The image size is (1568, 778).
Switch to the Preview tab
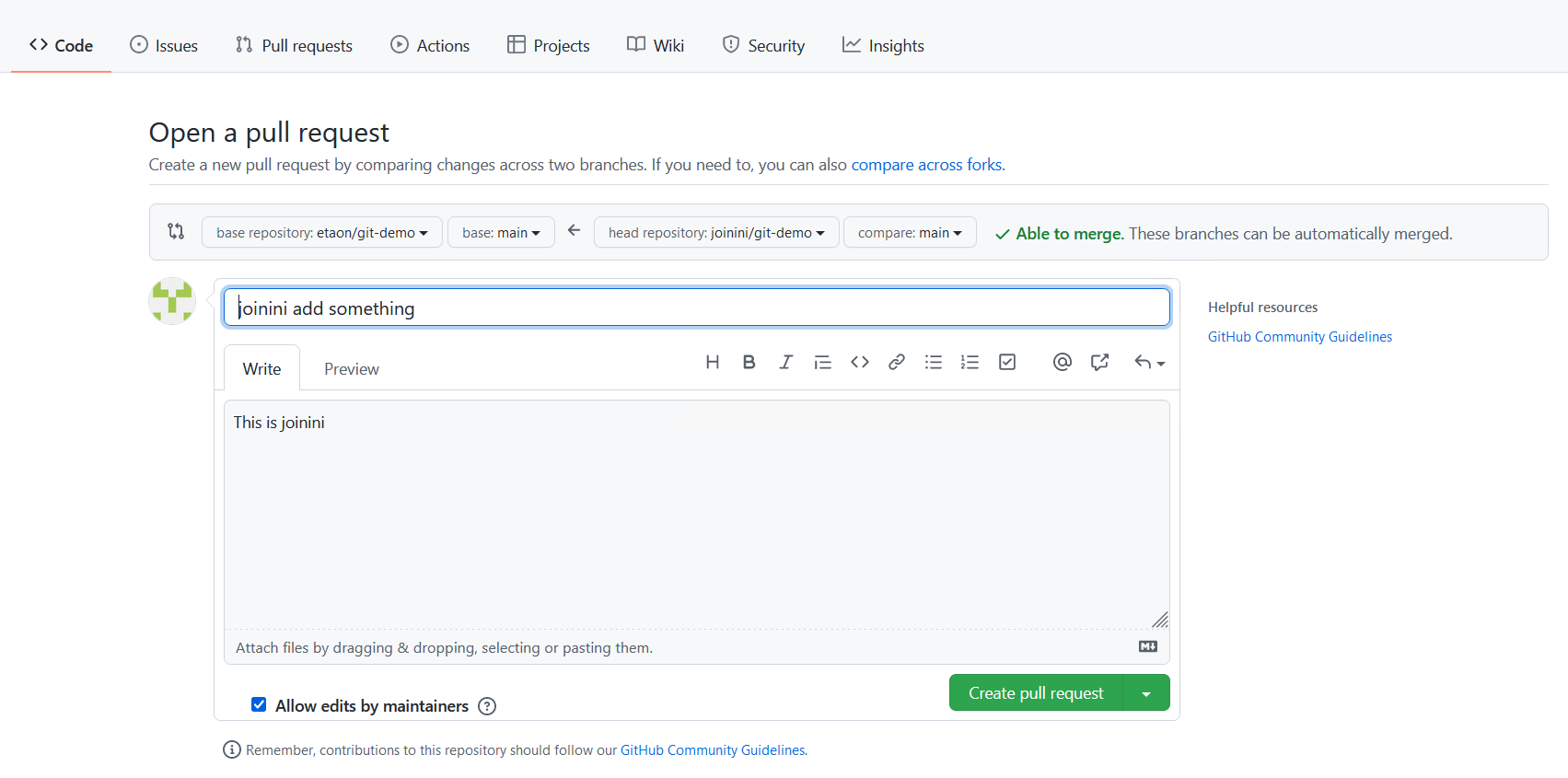(352, 368)
